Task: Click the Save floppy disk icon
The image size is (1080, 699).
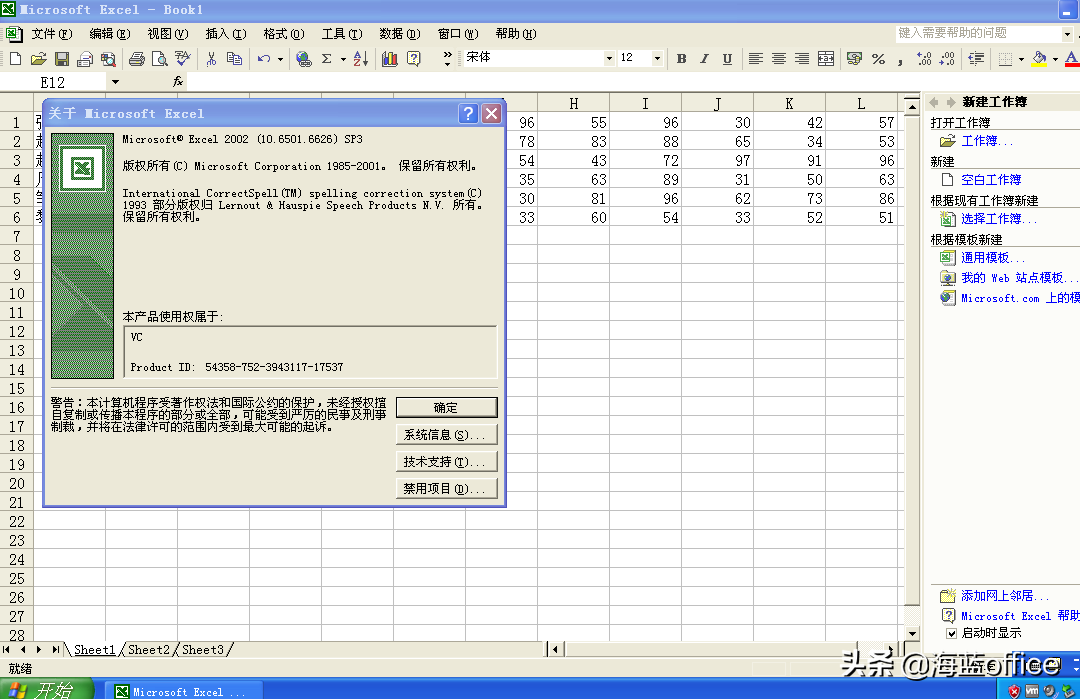Action: point(62,59)
